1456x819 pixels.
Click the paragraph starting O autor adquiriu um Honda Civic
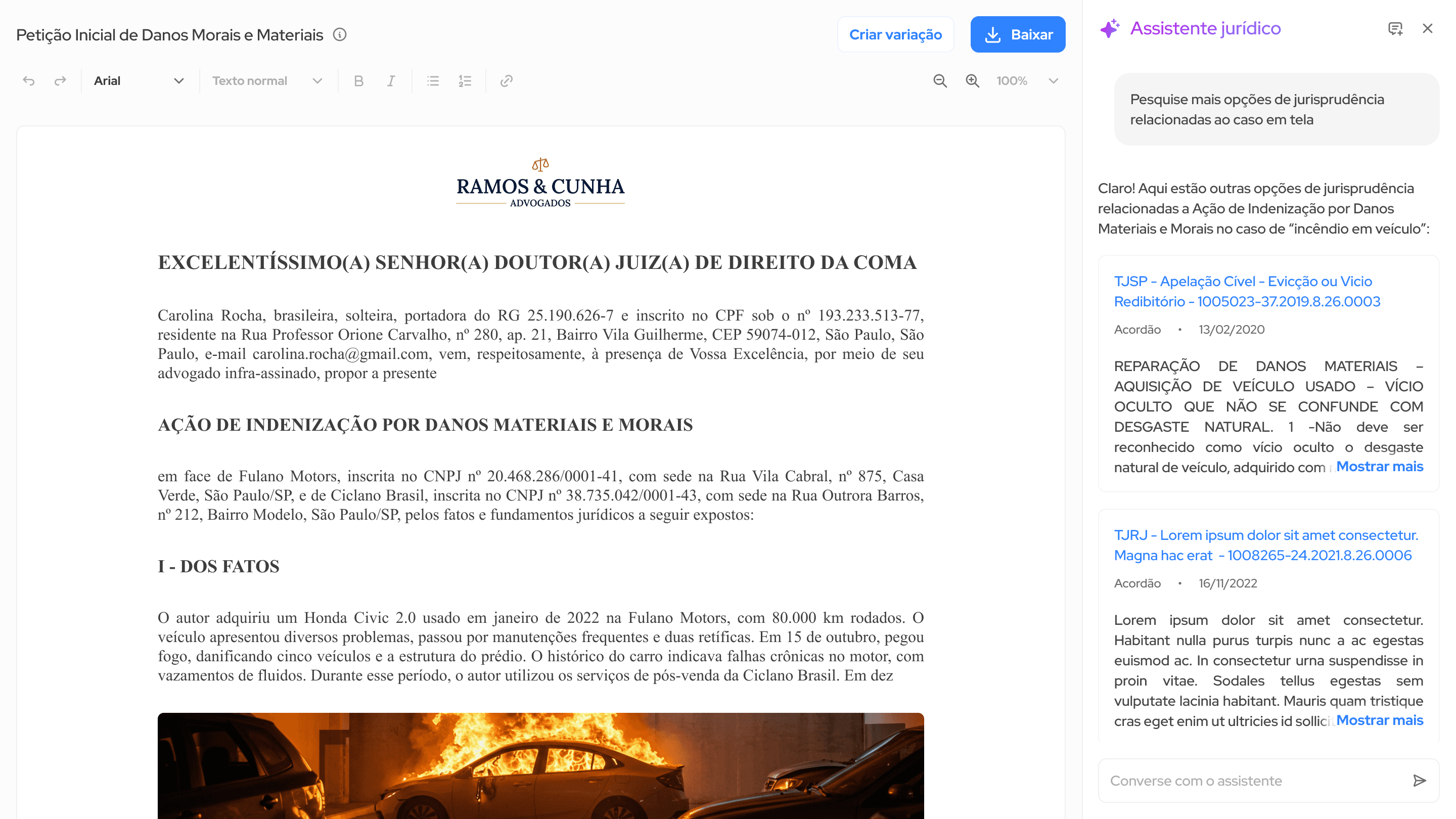click(540, 646)
